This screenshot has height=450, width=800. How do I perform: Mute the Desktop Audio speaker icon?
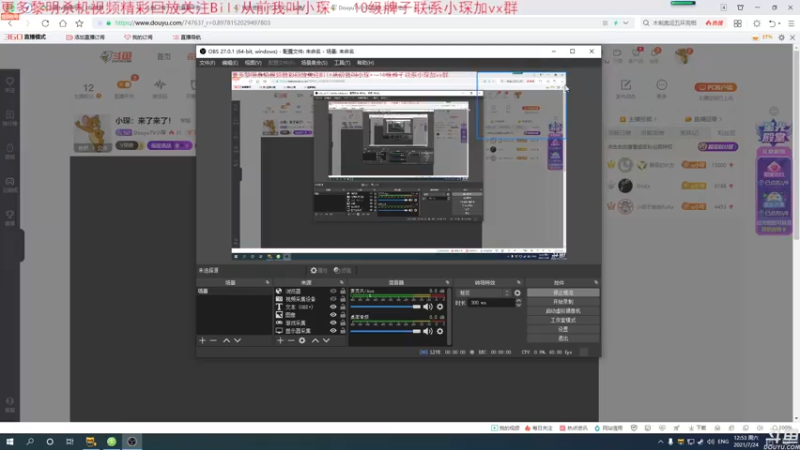(x=428, y=331)
